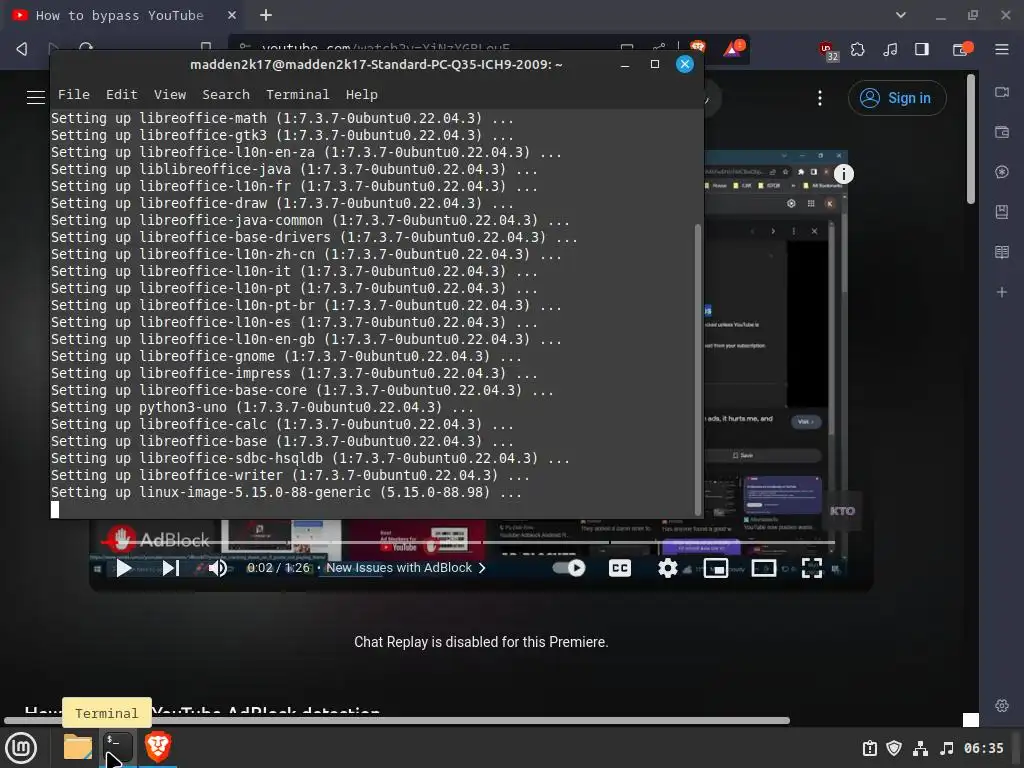Open the File menu in Terminal
The height and width of the screenshot is (768, 1024).
coord(74,95)
